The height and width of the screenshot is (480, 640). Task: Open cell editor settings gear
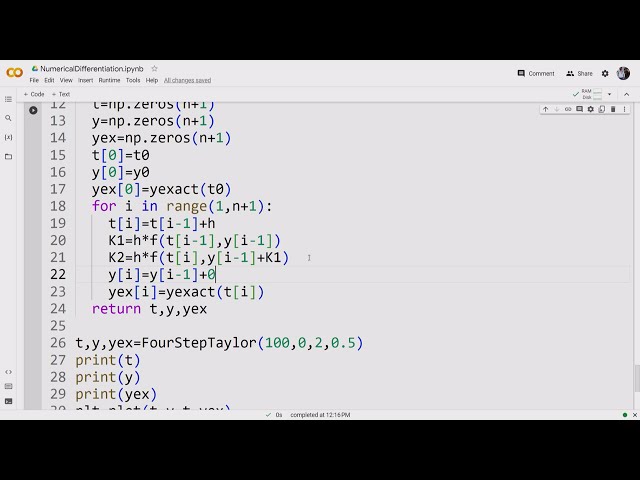tap(591, 109)
